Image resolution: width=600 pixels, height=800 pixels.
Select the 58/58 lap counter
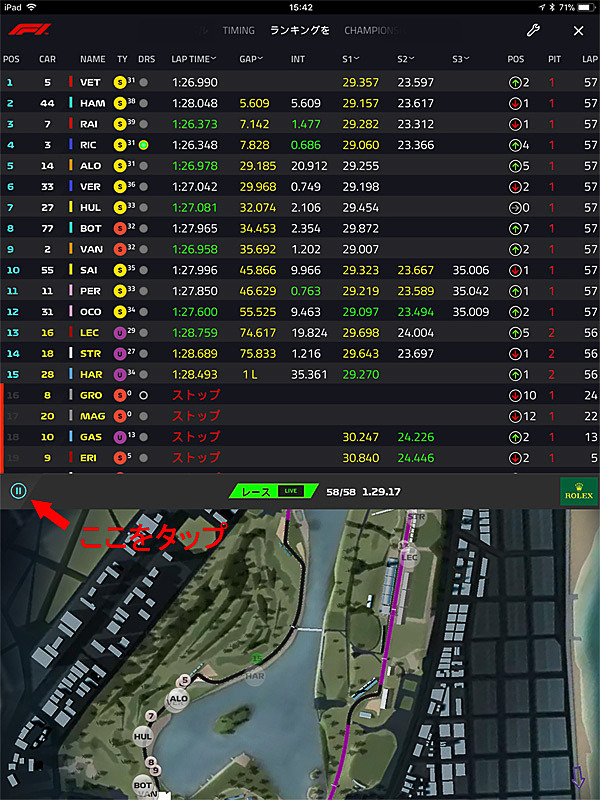(x=341, y=492)
